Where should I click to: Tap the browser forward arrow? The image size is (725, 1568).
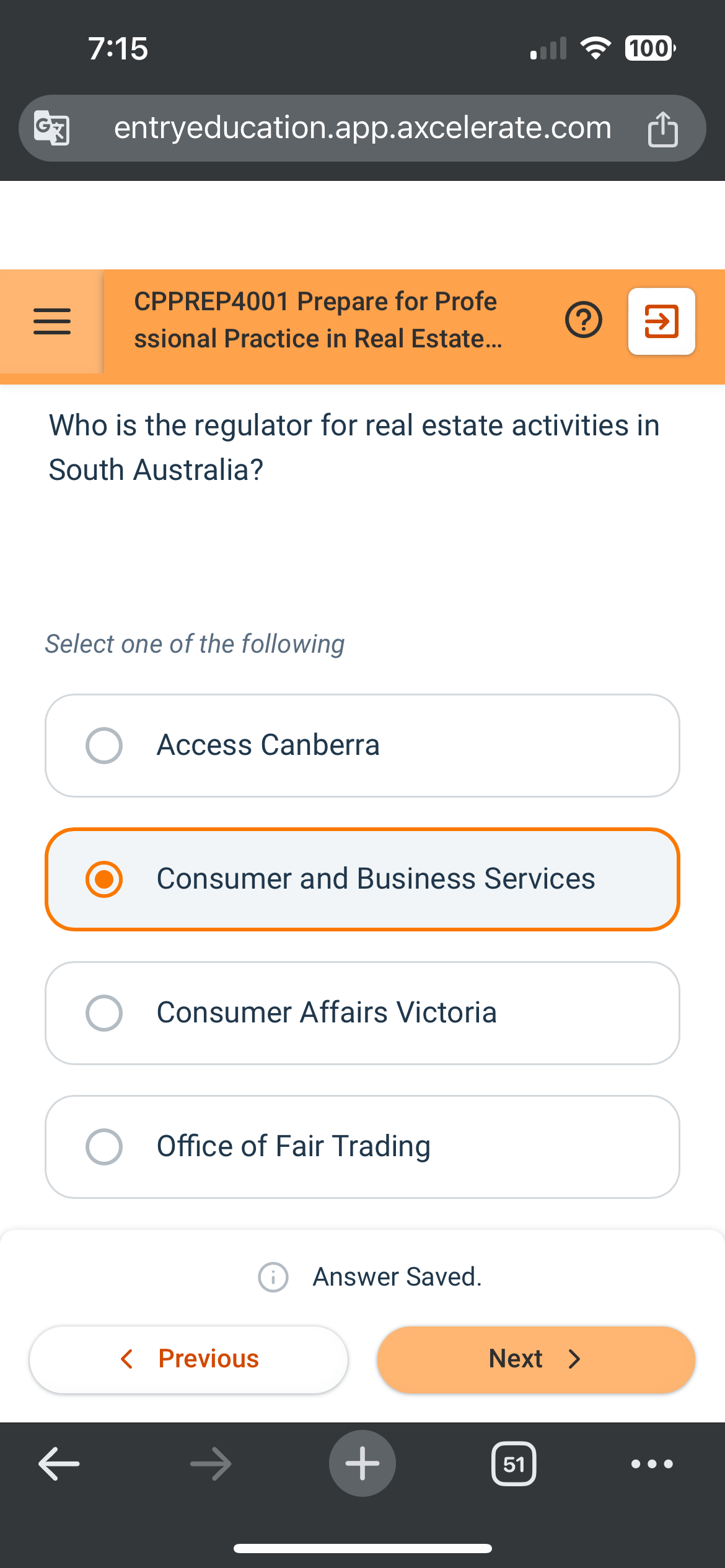pos(209,1463)
